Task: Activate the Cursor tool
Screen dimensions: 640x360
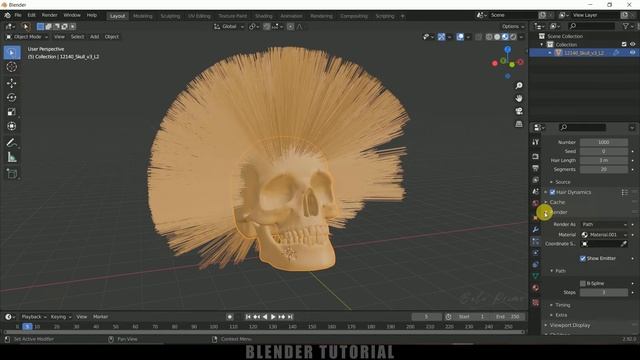Action: (x=12, y=67)
